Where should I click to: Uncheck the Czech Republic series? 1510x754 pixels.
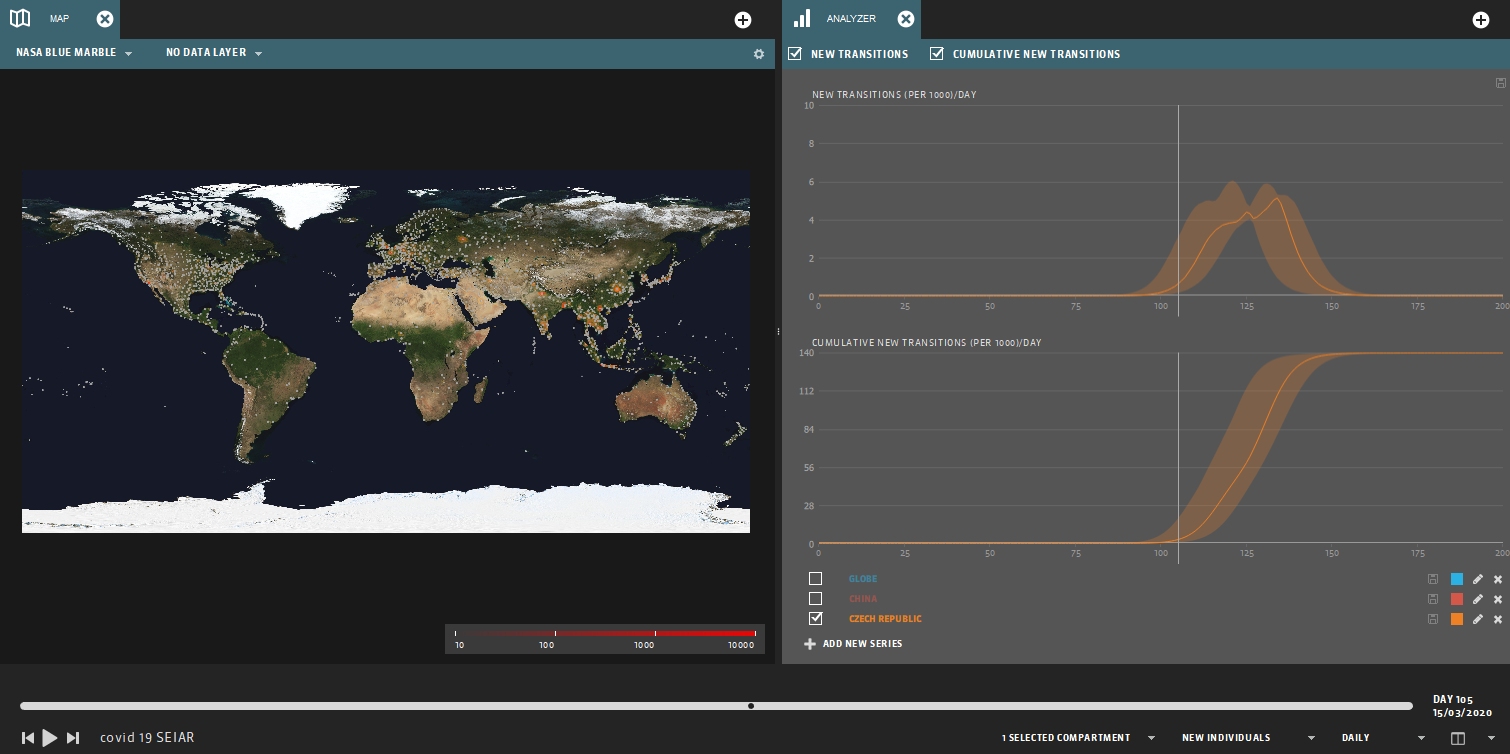815,619
